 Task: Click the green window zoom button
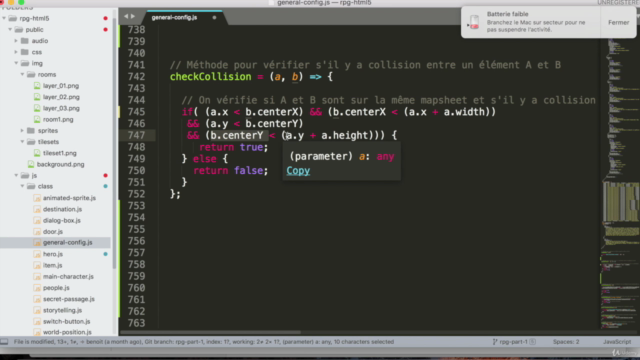21,2
